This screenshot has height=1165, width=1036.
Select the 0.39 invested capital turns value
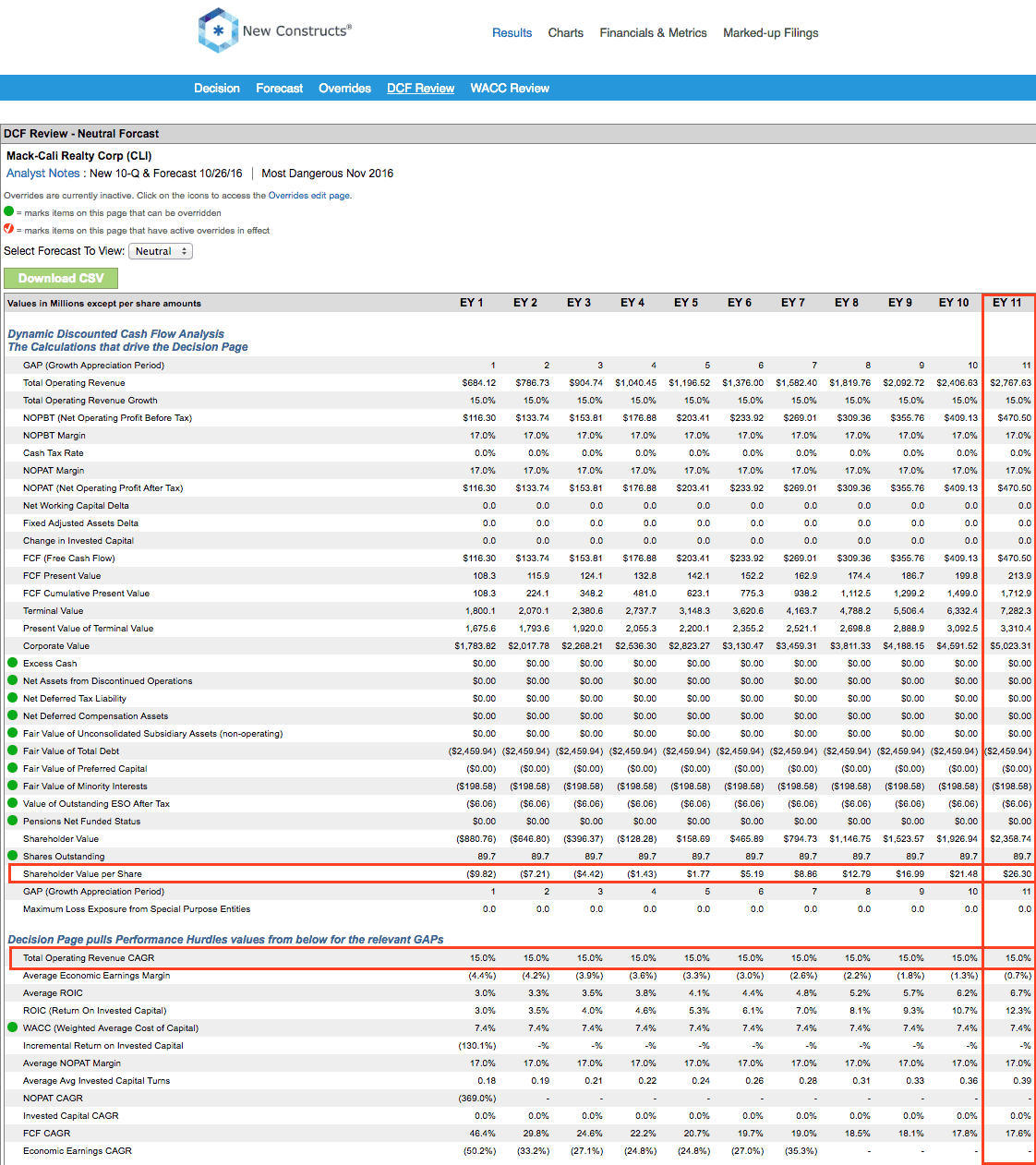point(1022,1080)
